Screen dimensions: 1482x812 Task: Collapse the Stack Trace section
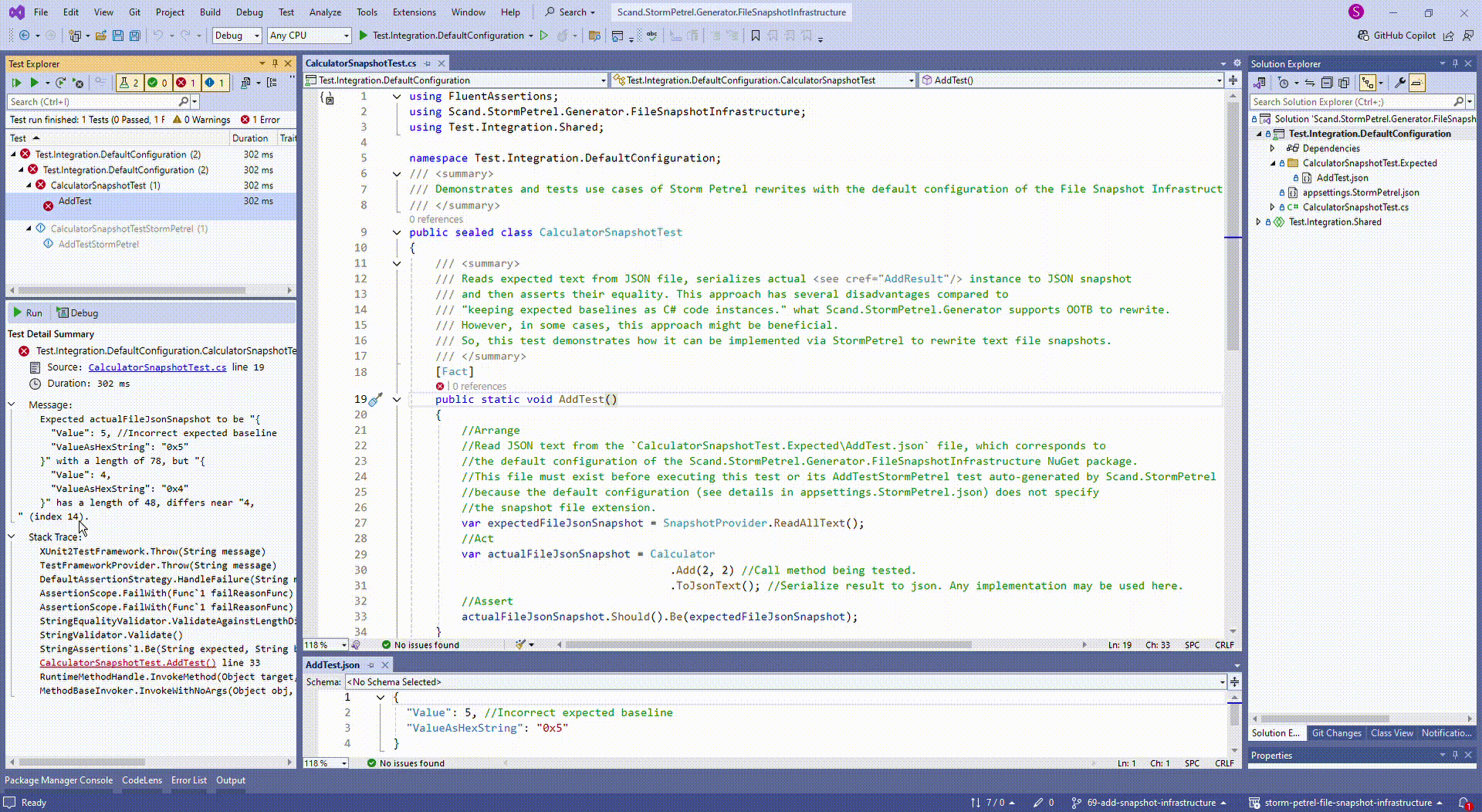[12, 536]
